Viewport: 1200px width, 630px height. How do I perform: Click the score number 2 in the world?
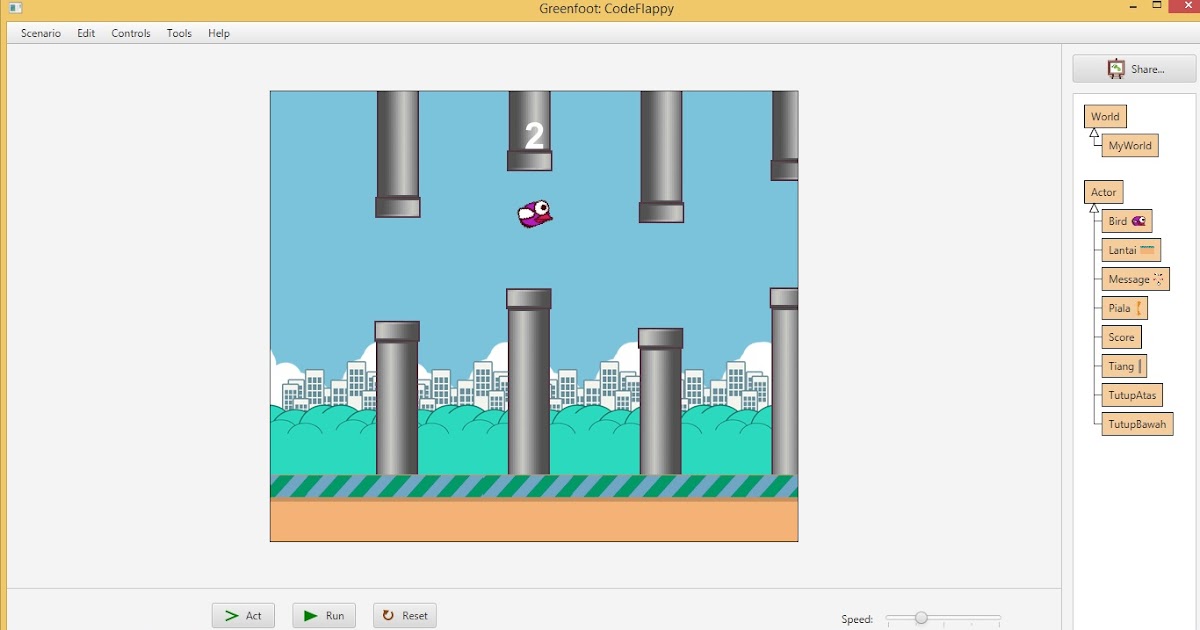pos(535,136)
